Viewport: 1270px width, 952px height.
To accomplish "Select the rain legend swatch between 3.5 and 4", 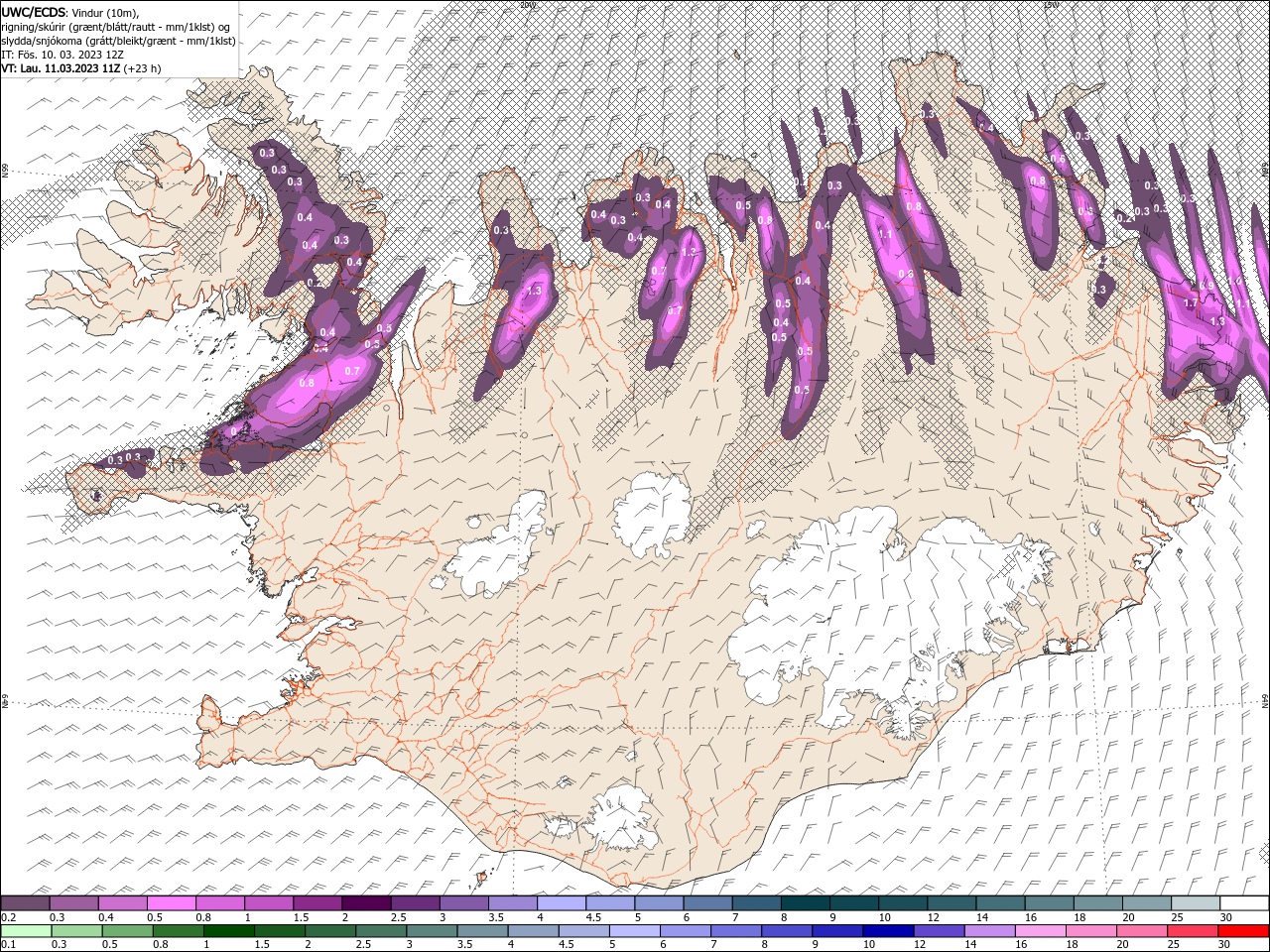I will (x=481, y=930).
